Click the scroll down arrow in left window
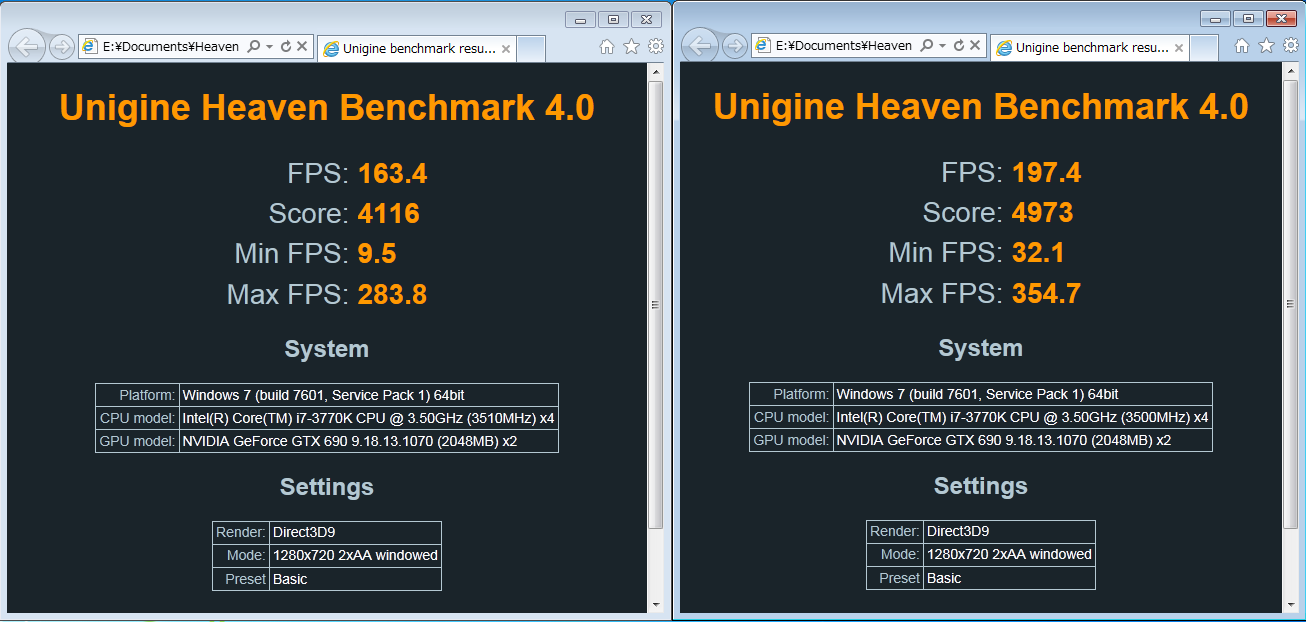This screenshot has height=622, width=1306. pos(656,604)
